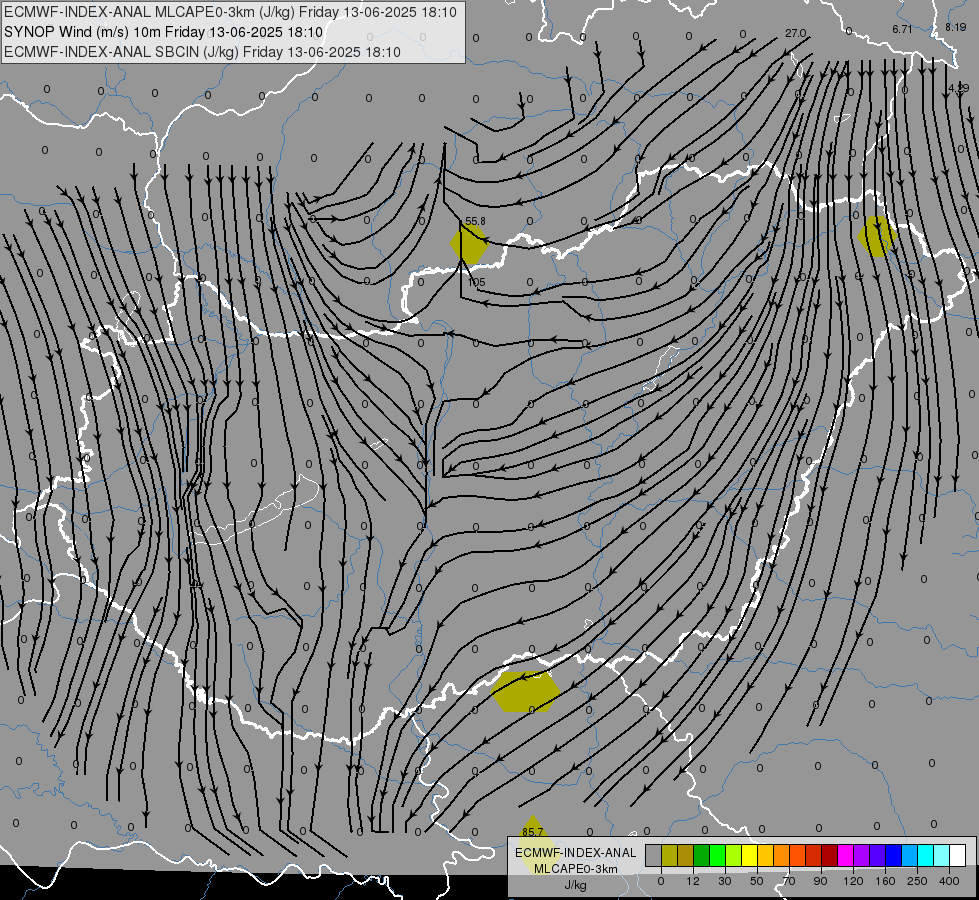The width and height of the screenshot is (979, 900).
Task: Click the 'SYNOP Wind (m/s) 10m' title line
Action: pos(164,32)
